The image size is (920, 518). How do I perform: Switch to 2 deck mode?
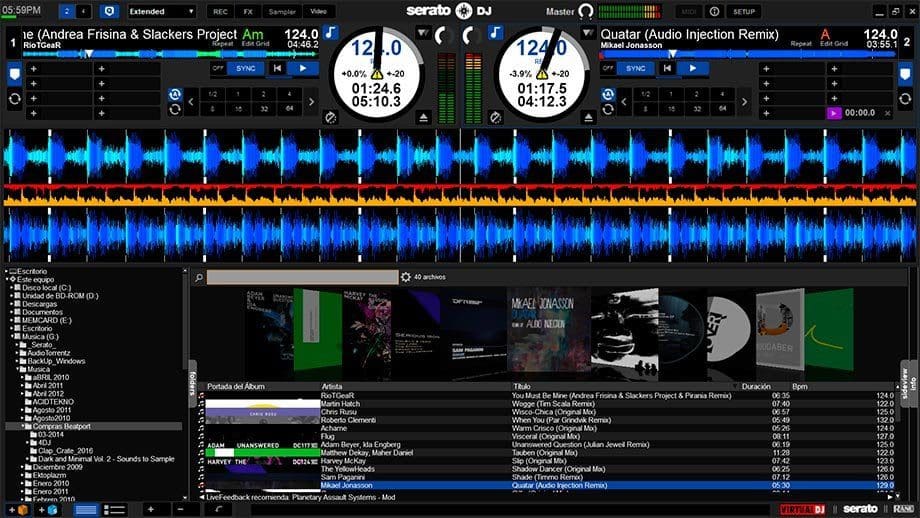67,11
